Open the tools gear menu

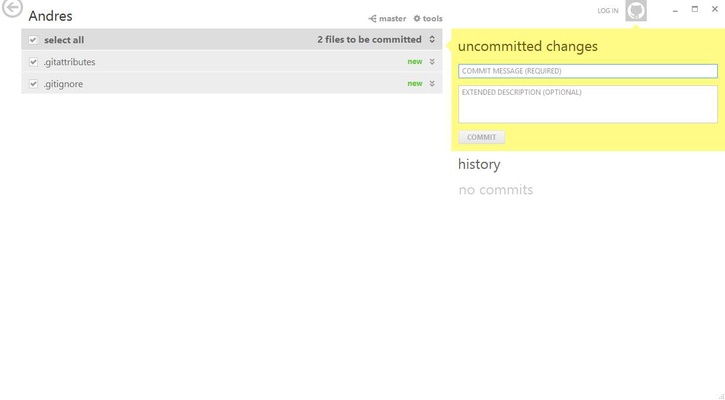tap(428, 18)
